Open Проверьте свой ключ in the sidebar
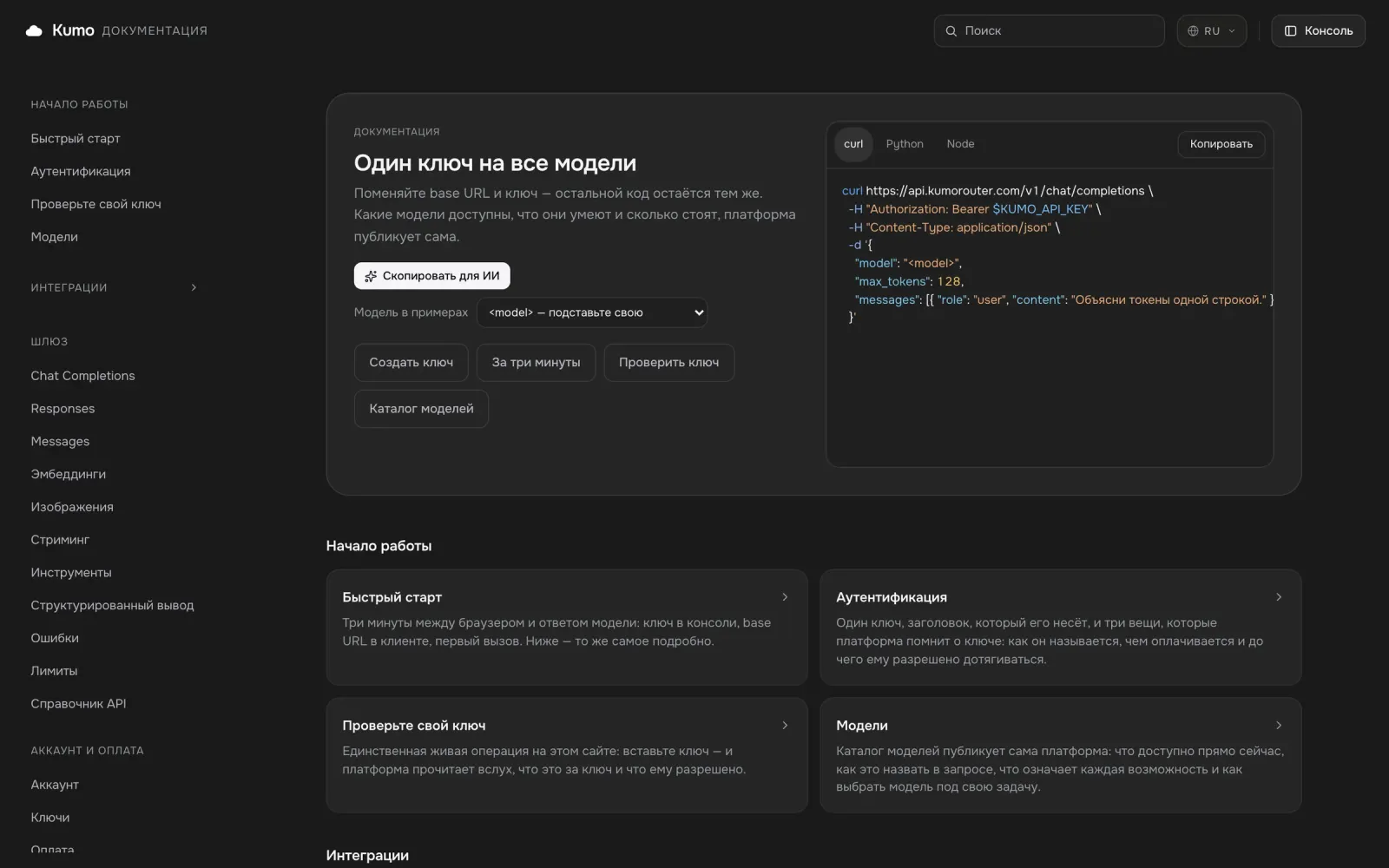The image size is (1389, 868). pos(95,204)
